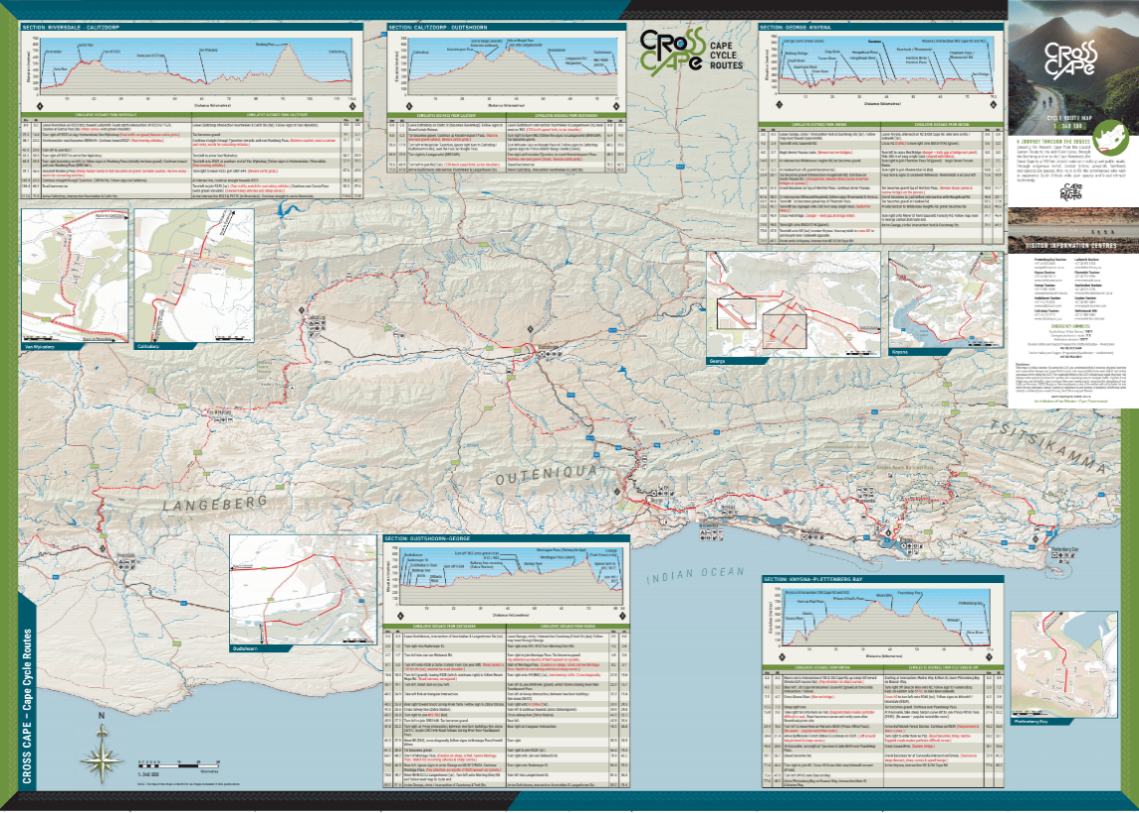Click the George–Knysna route directions table

point(880,182)
